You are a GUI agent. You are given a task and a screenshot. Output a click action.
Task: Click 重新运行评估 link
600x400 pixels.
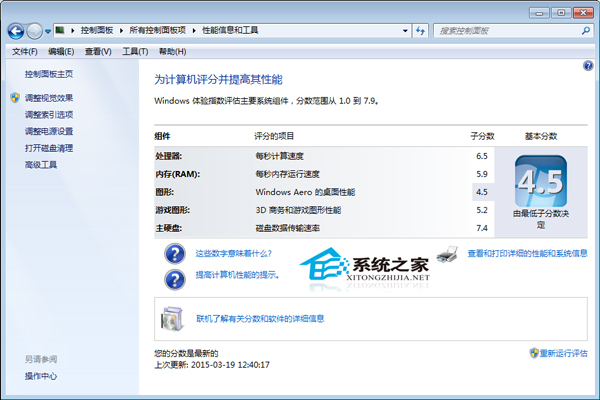(563, 353)
